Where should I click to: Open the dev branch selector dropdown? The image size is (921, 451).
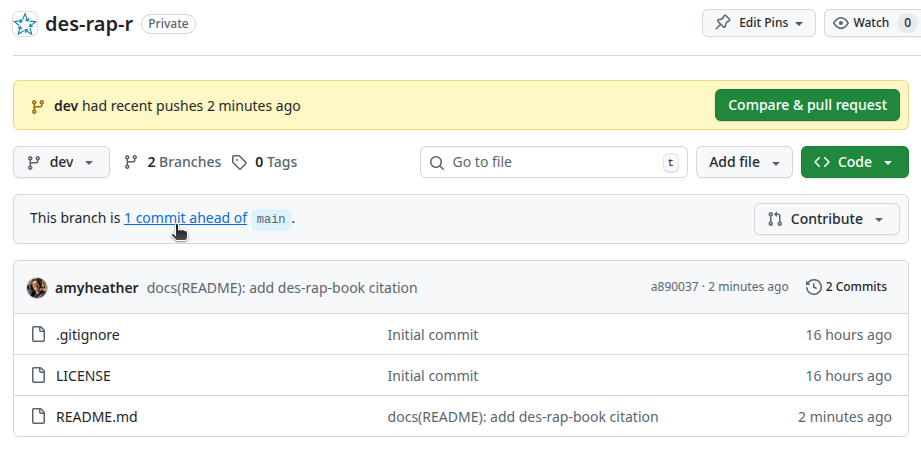pos(61,162)
